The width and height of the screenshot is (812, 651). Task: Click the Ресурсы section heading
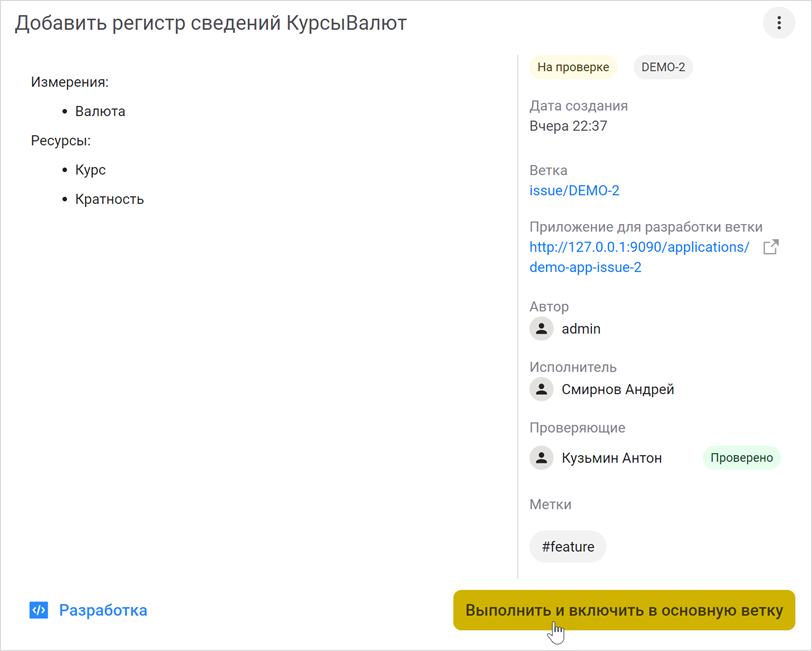click(60, 140)
